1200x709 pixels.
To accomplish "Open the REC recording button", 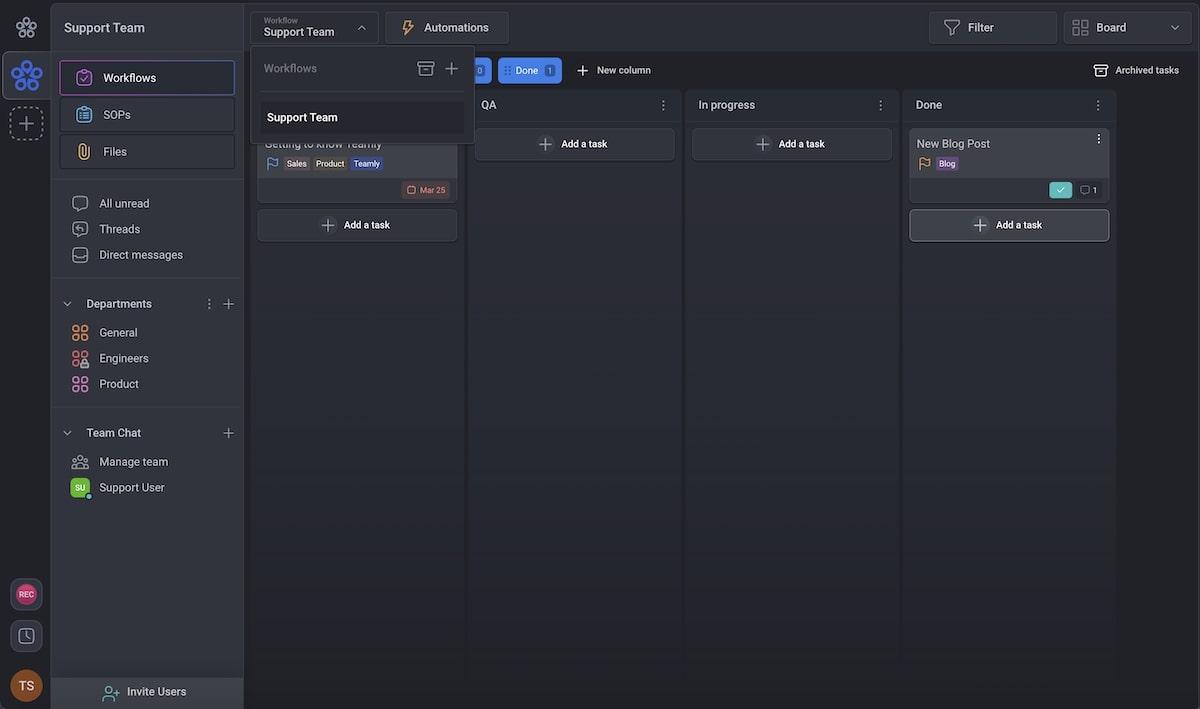I will pos(26,594).
